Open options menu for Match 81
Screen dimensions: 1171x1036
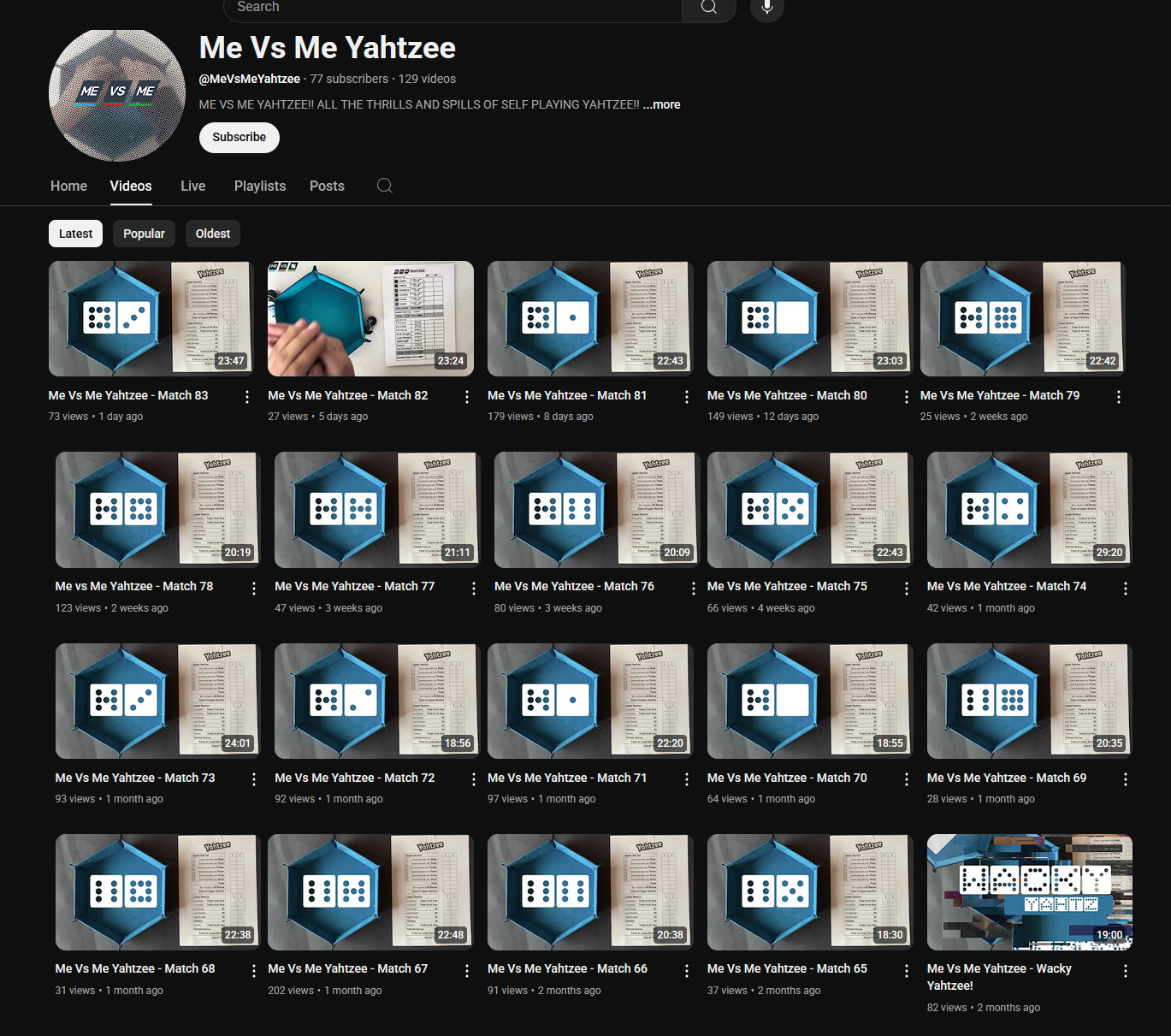(687, 397)
